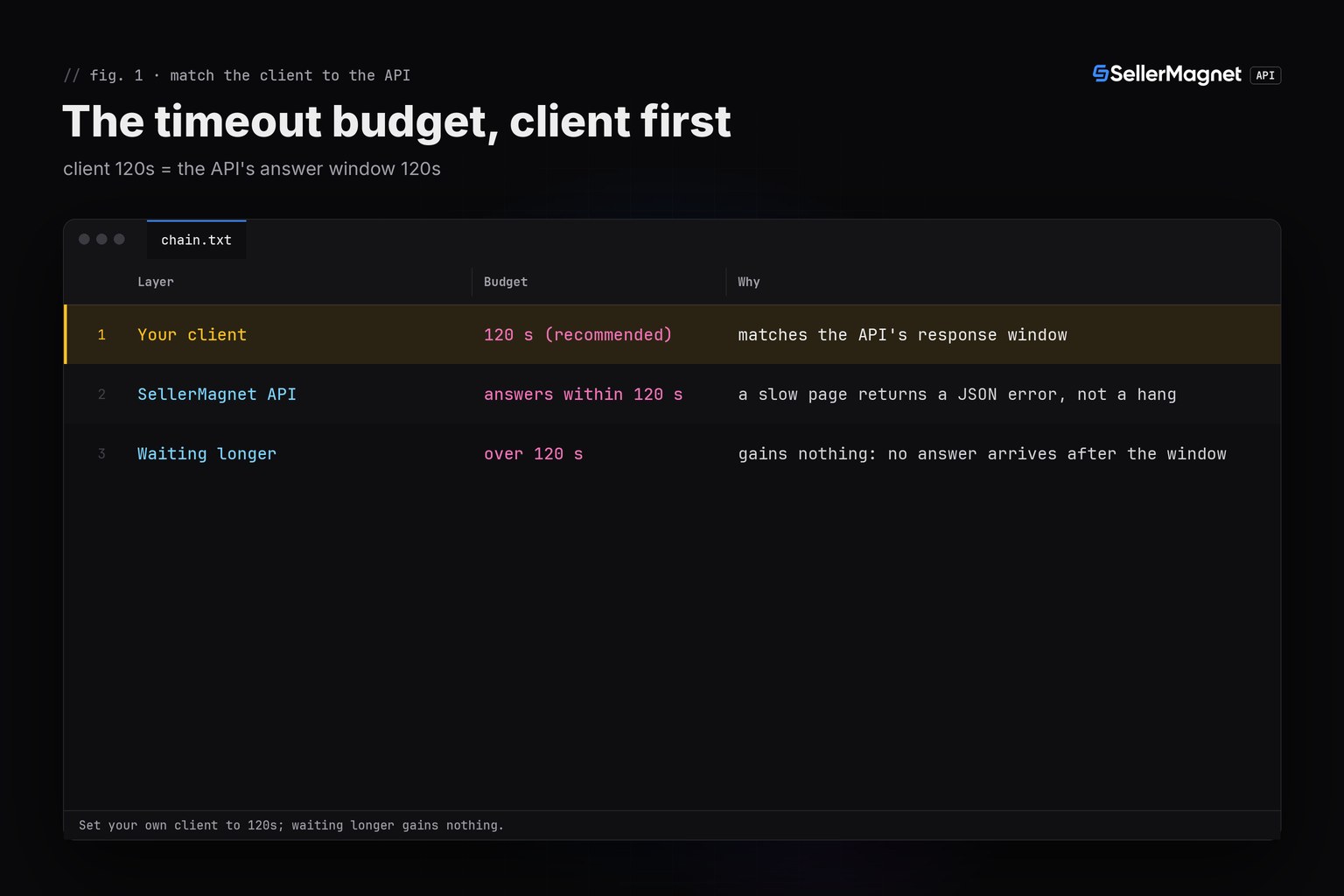Click the '120 s (recommended)' budget cell

pyautogui.click(x=578, y=334)
